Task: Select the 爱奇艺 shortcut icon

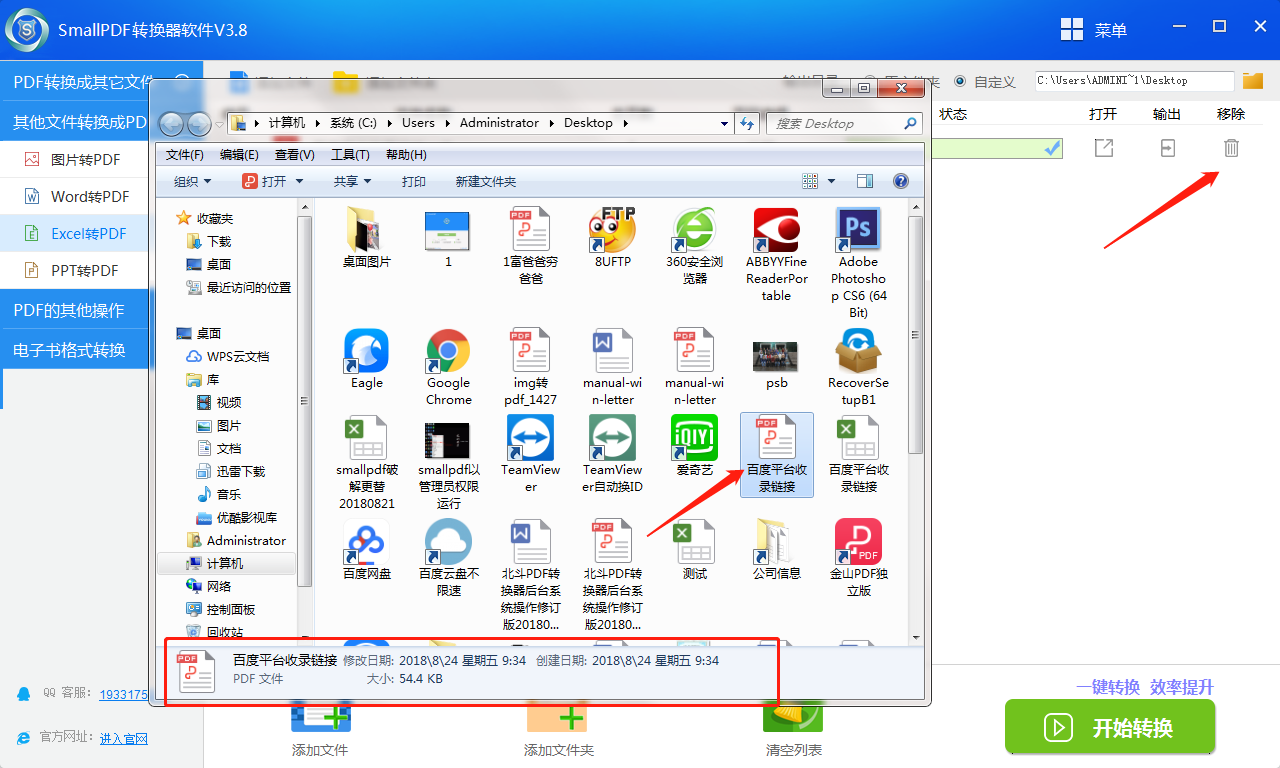Action: 695,438
